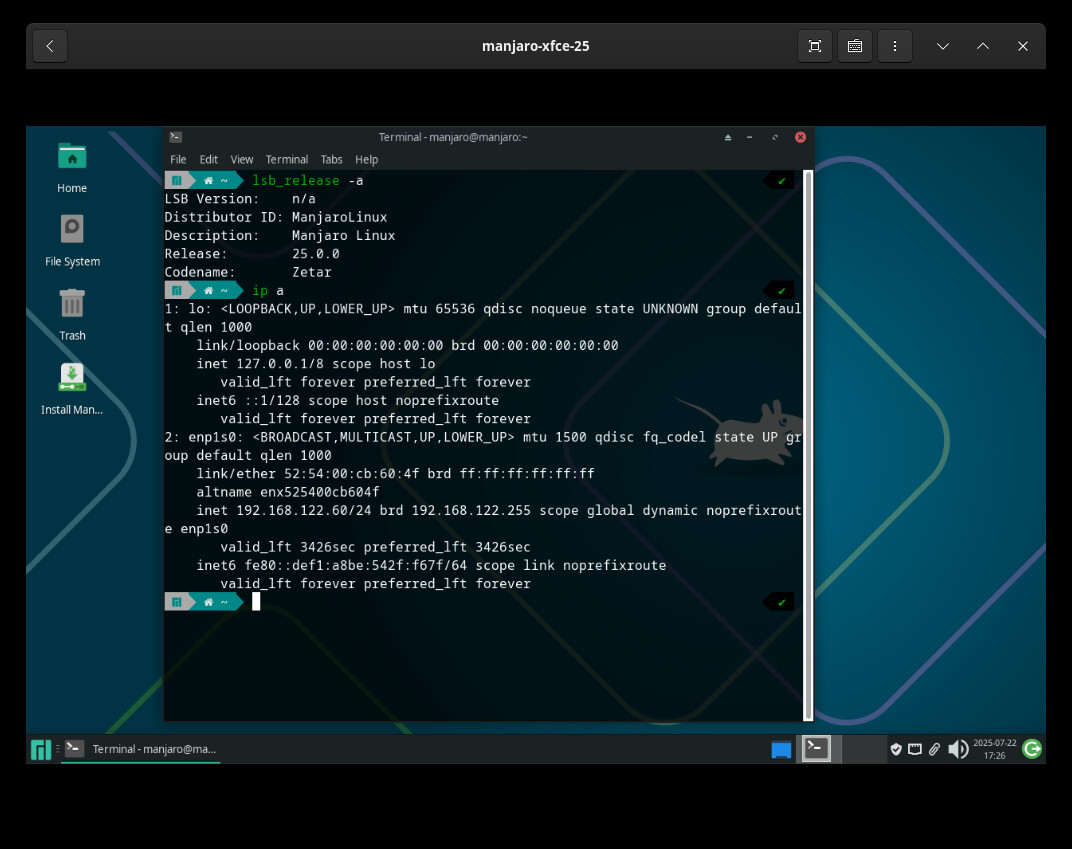Image resolution: width=1072 pixels, height=849 pixels.
Task: Open the Tabs menu of the terminal
Action: tap(331, 159)
